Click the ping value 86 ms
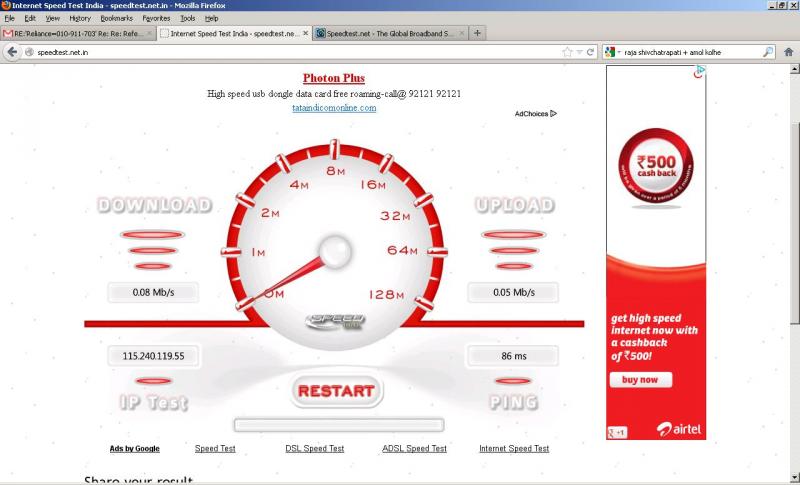 tap(513, 356)
